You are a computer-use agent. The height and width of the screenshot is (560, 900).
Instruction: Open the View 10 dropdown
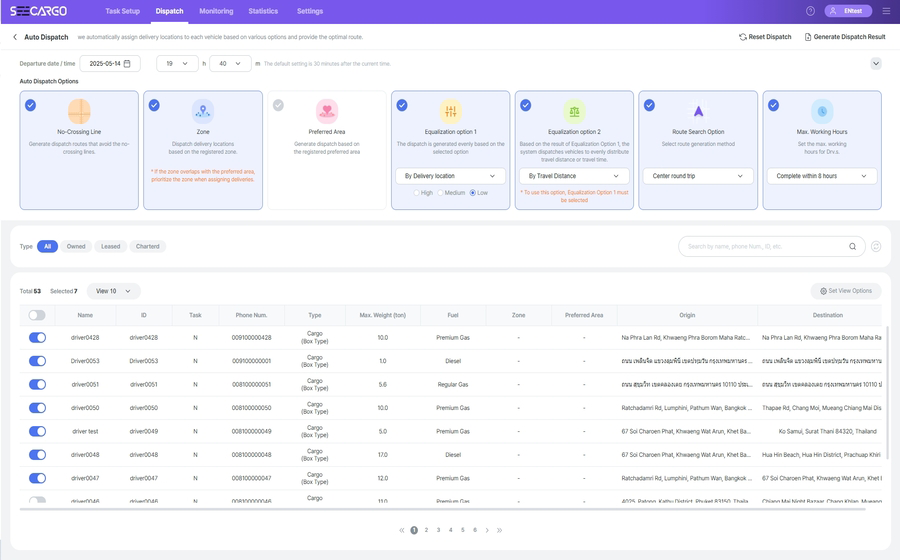pos(114,291)
